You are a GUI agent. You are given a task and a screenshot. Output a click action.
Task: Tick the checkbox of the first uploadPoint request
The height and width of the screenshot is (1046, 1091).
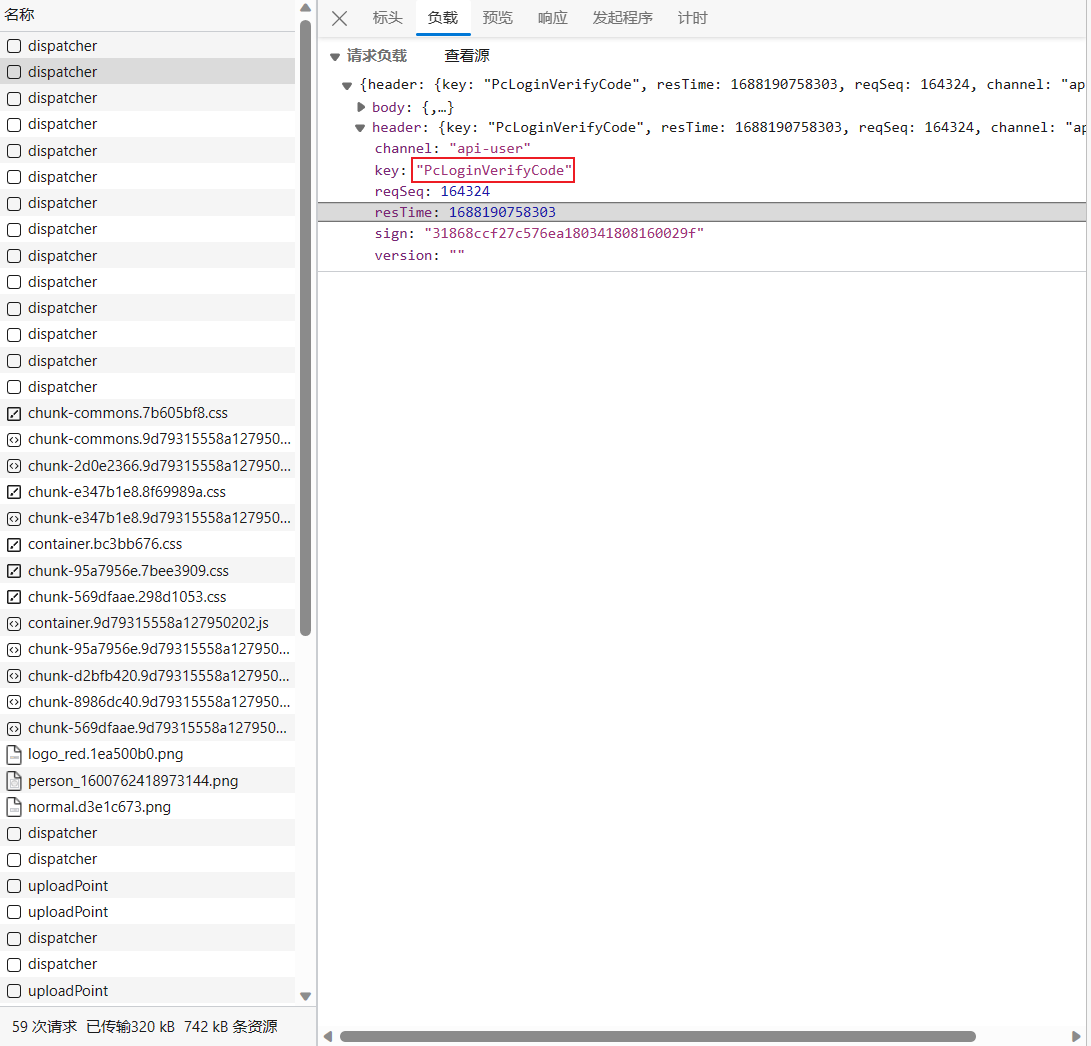click(x=14, y=886)
